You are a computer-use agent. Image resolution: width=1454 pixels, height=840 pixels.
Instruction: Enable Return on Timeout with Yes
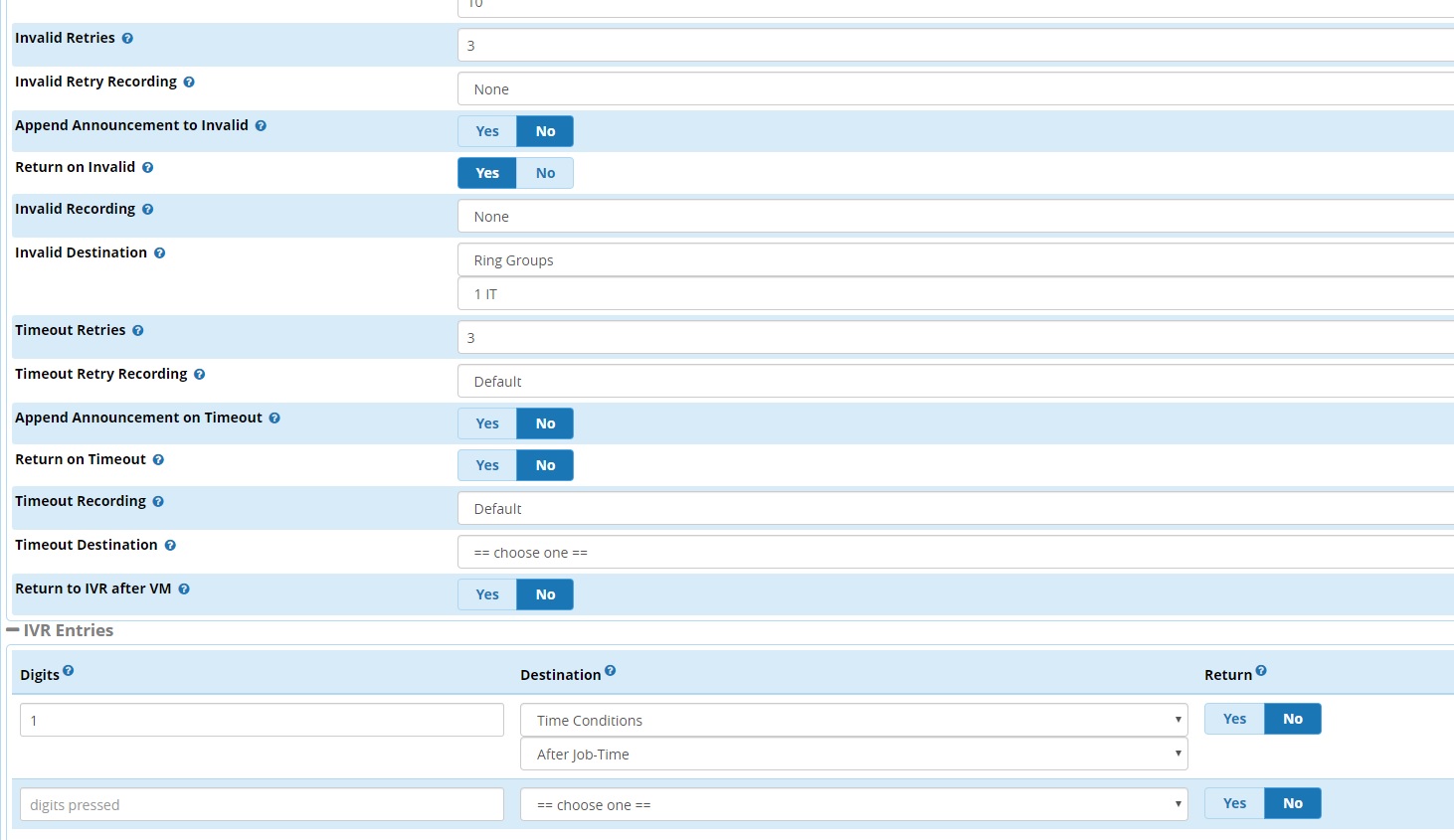pos(487,465)
